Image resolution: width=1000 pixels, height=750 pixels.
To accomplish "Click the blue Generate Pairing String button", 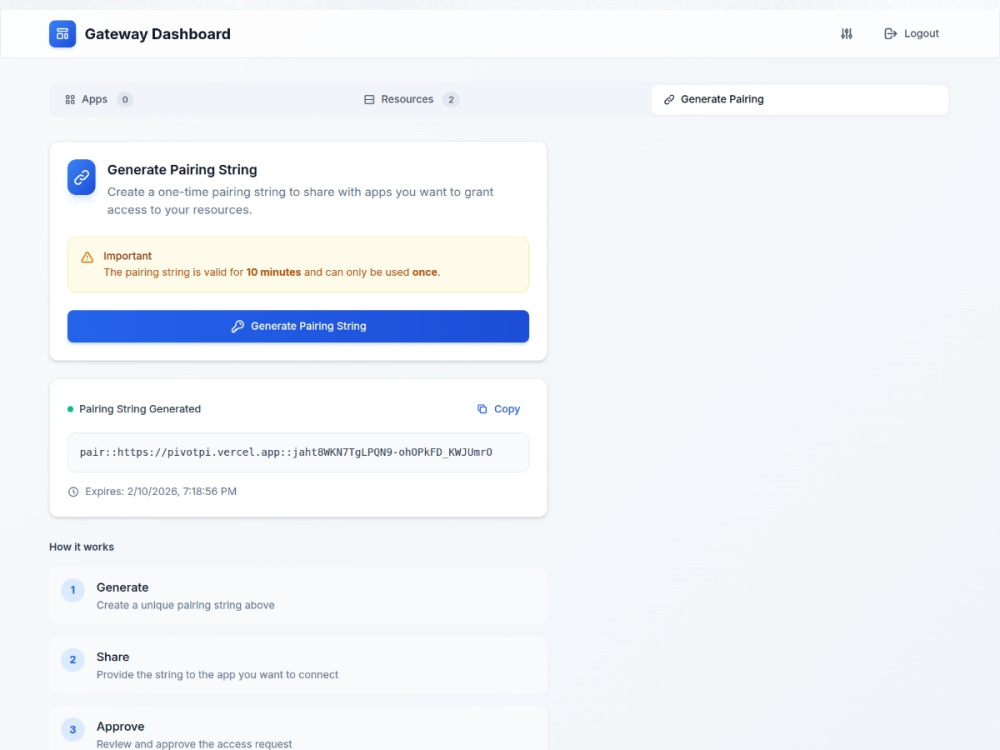I will [298, 326].
